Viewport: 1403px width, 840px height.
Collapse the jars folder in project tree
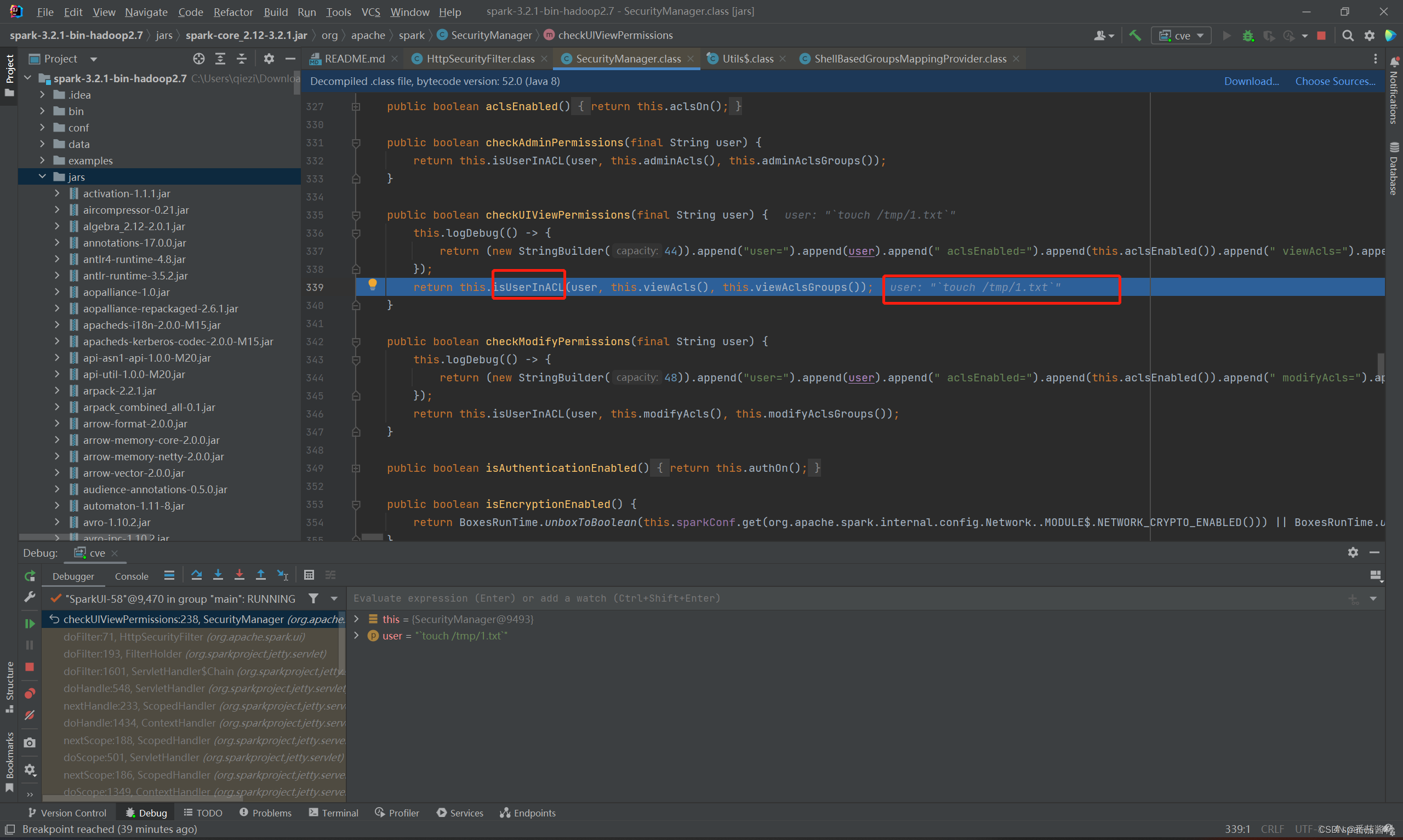[42, 176]
